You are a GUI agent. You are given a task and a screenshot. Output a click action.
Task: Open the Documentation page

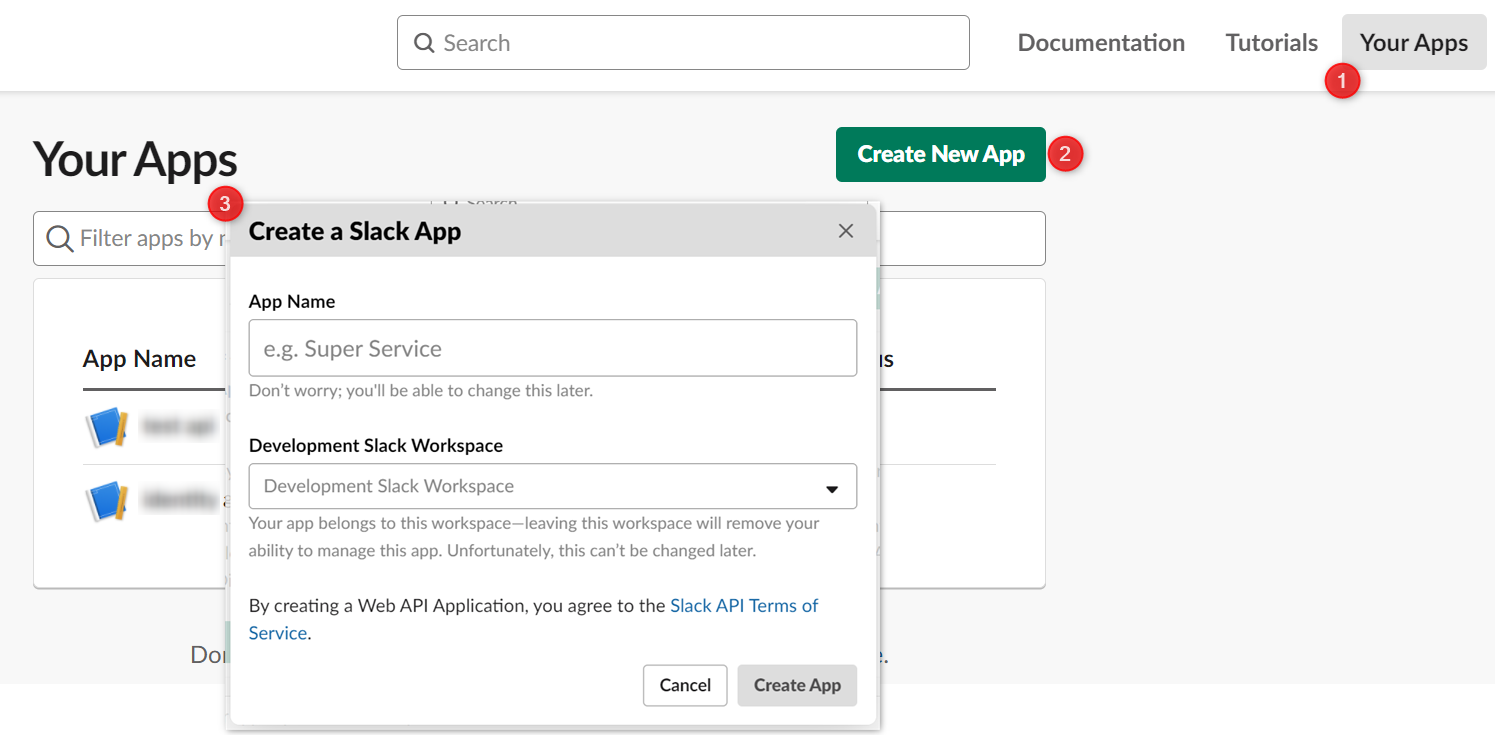pos(1101,43)
